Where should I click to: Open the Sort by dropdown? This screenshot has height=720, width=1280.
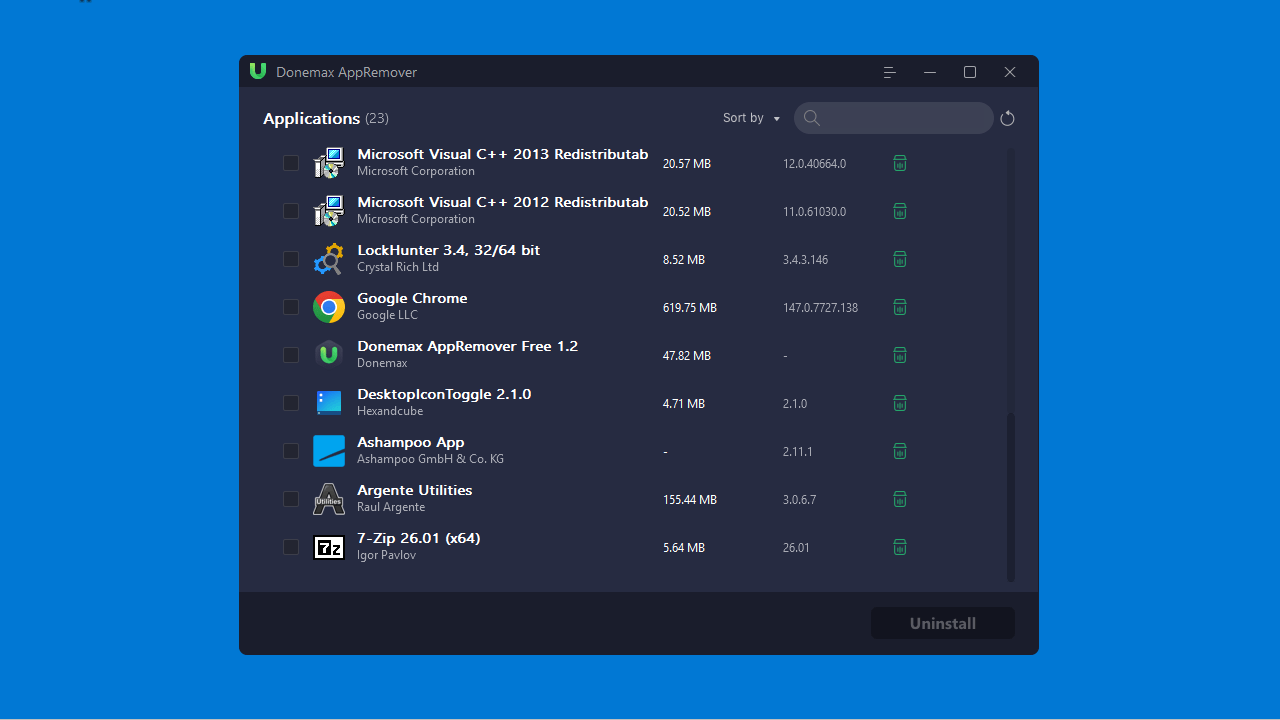pyautogui.click(x=751, y=118)
